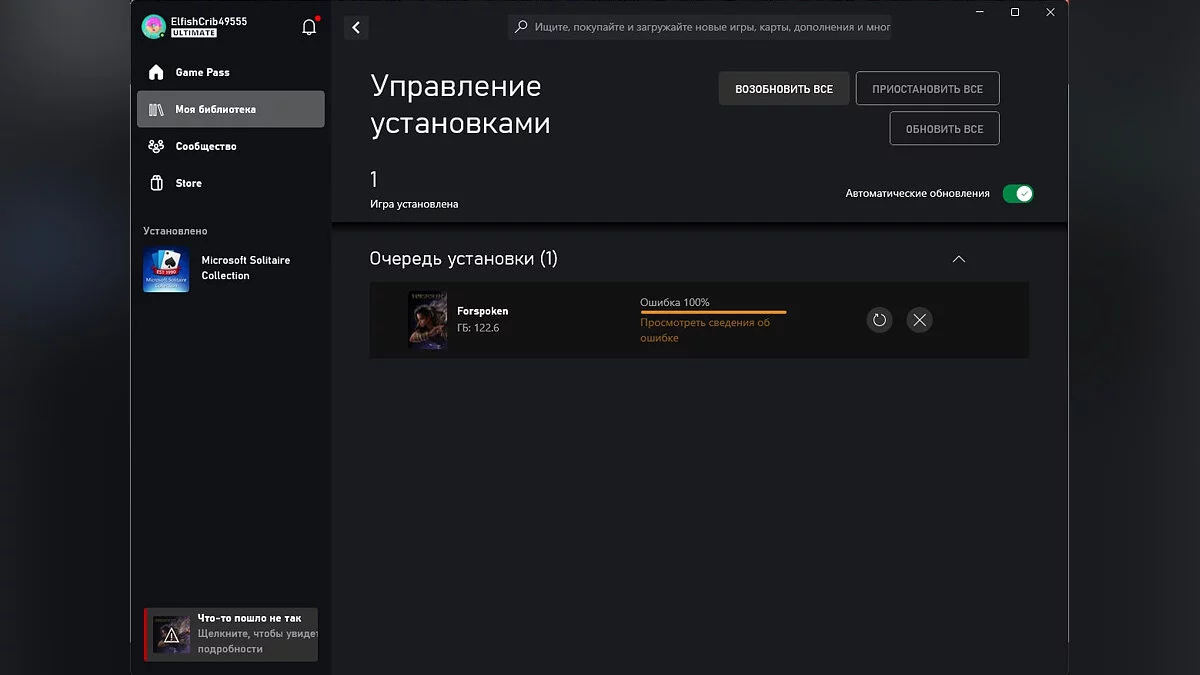The width and height of the screenshot is (1200, 675).
Task: Open the notifications bell
Action: [309, 27]
